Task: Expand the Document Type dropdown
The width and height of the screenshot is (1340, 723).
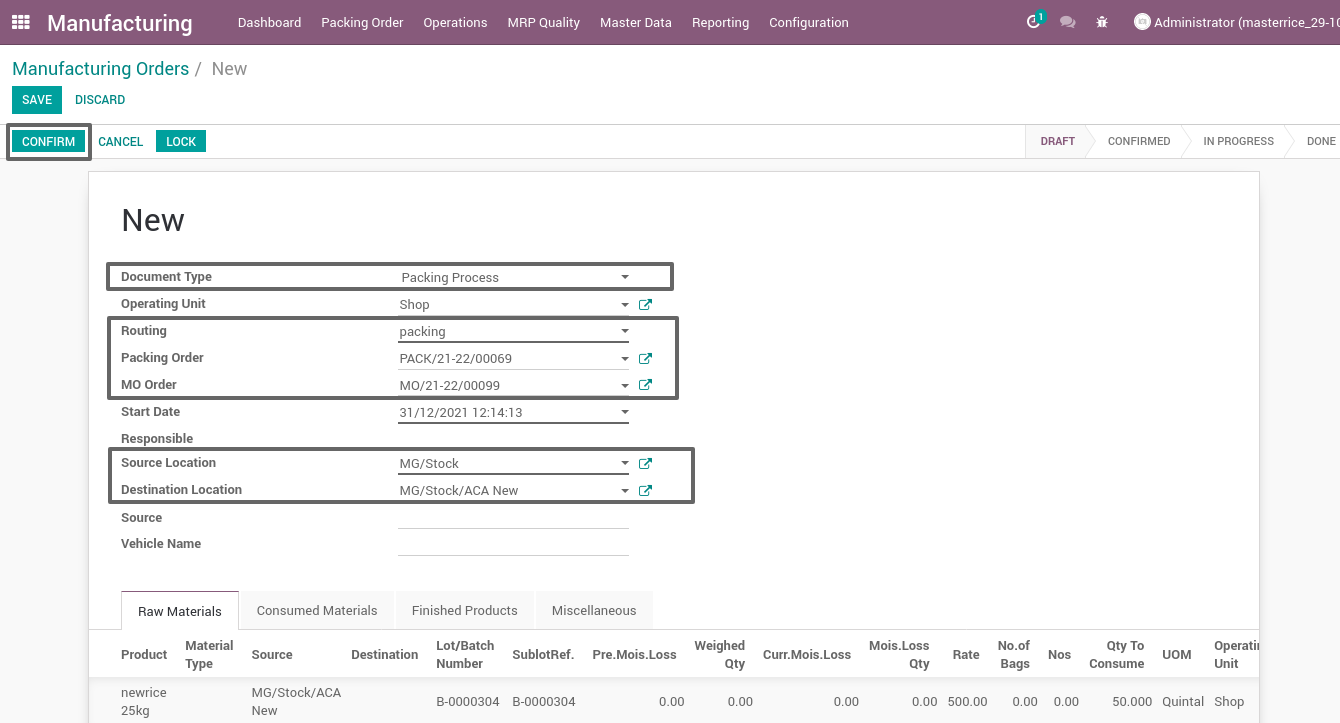Action: click(x=624, y=277)
